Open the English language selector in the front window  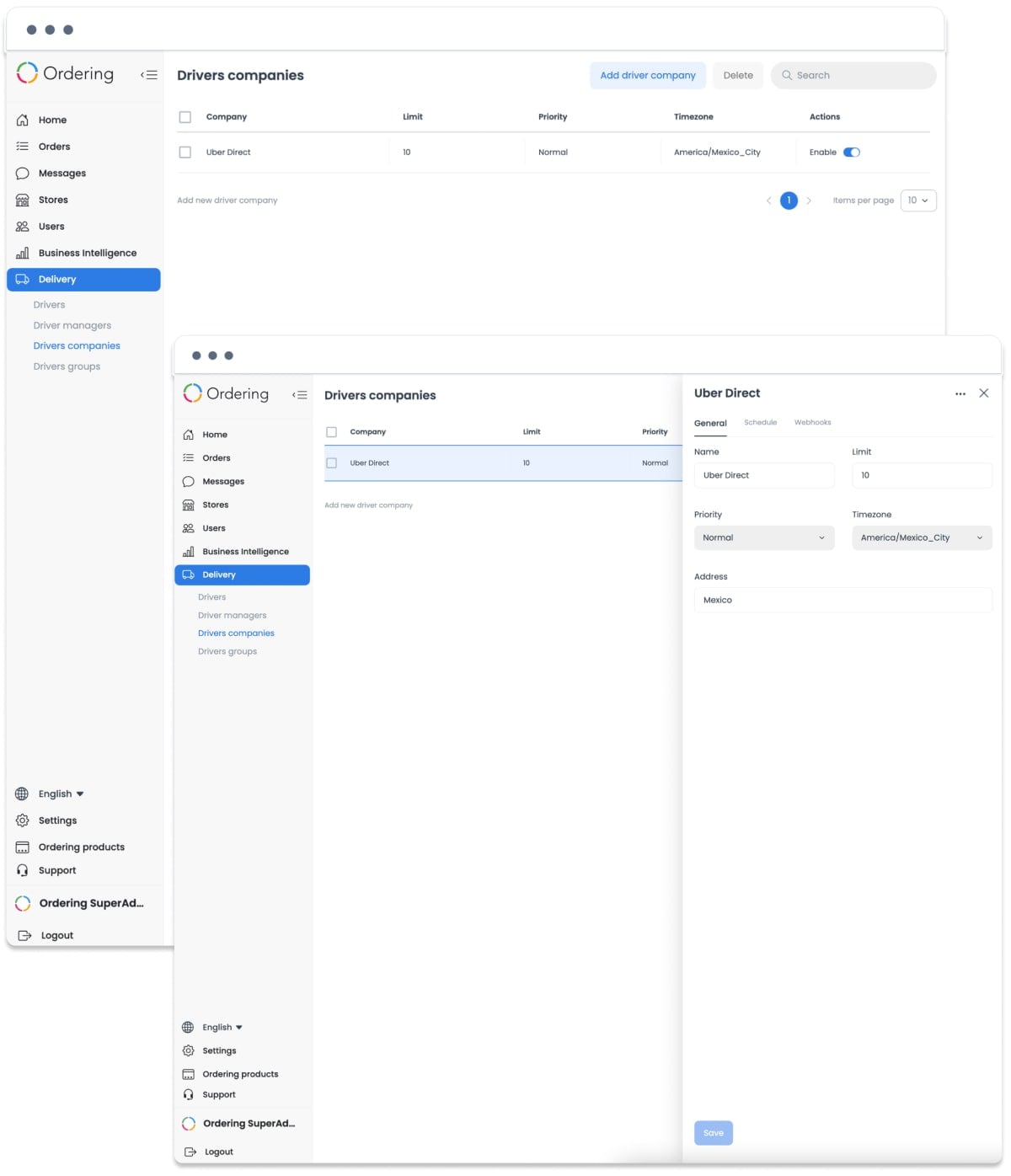(x=222, y=1028)
